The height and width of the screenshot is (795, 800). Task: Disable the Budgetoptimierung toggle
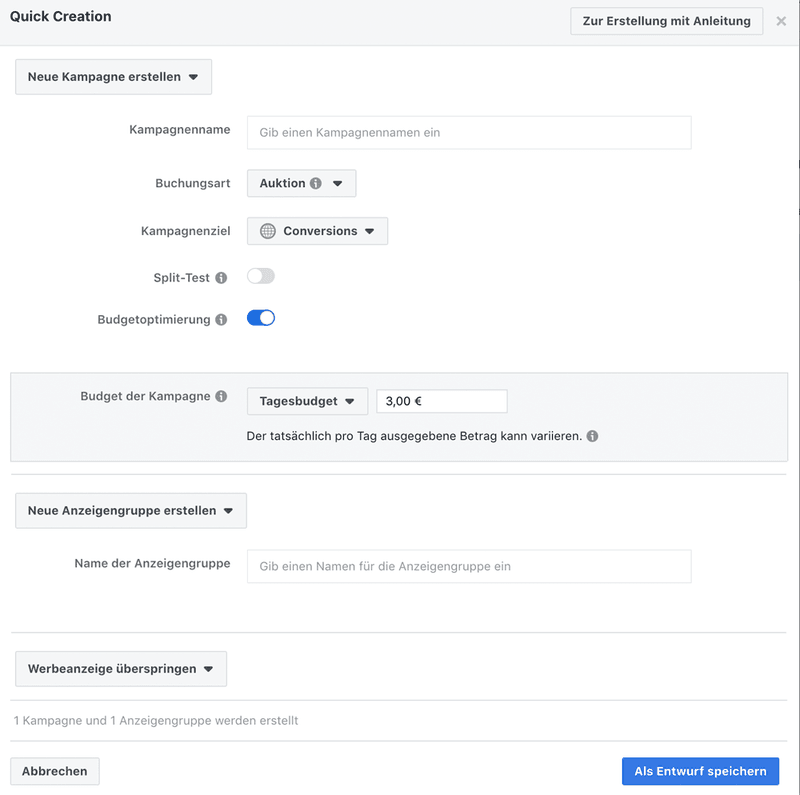[x=261, y=318]
